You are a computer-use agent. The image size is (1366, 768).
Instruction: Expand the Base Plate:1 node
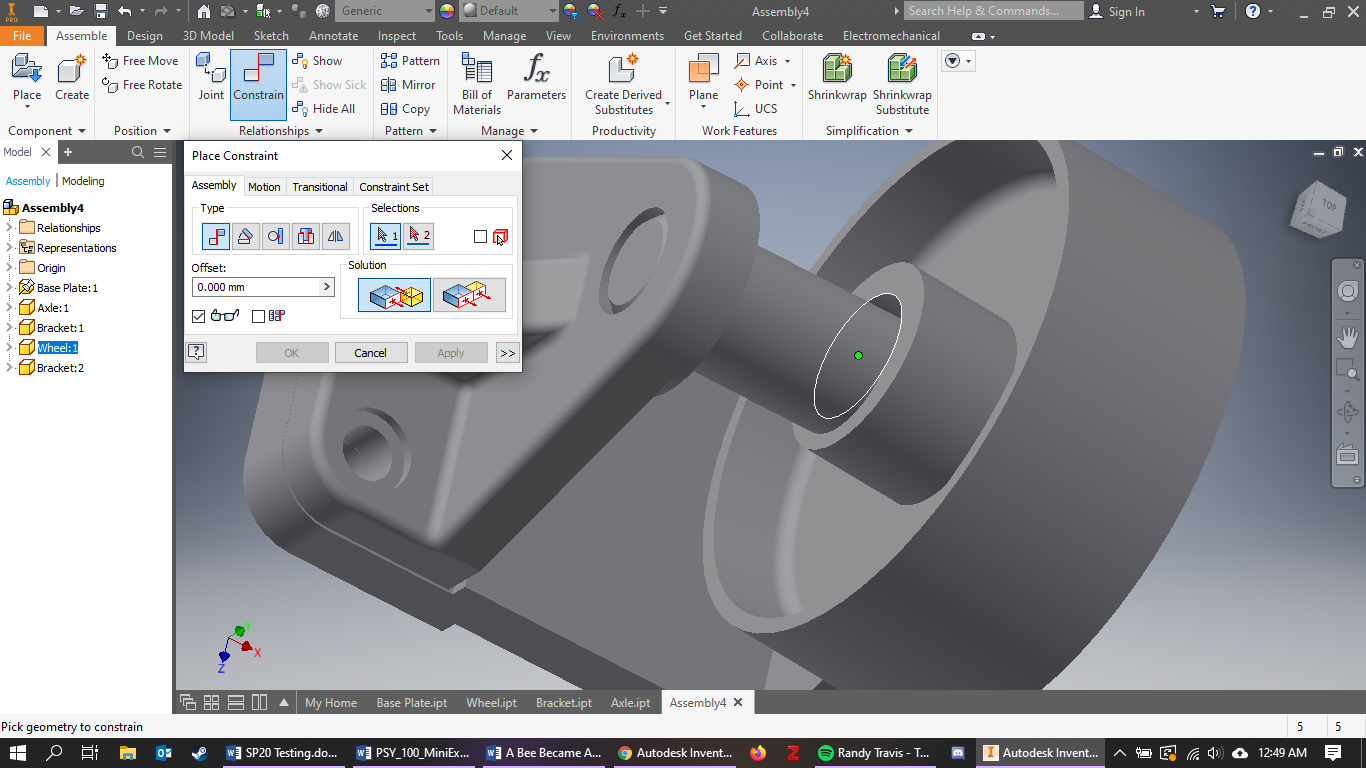[x=9, y=288]
